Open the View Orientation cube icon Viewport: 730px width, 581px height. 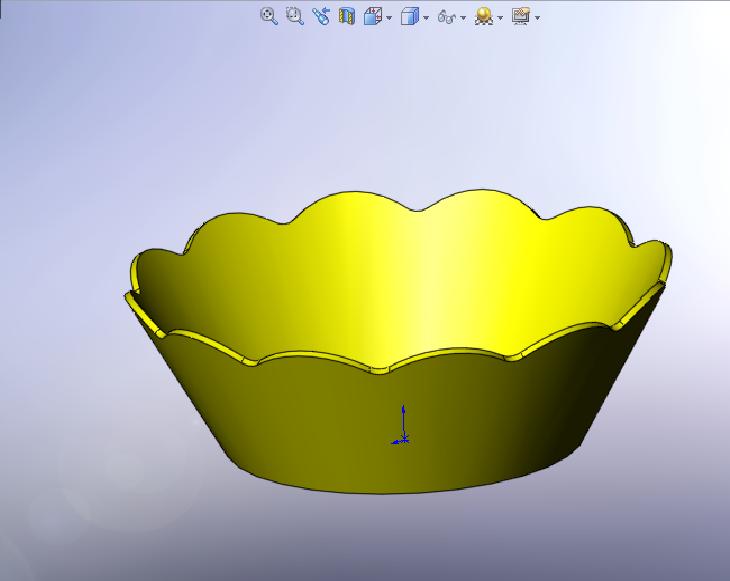373,16
